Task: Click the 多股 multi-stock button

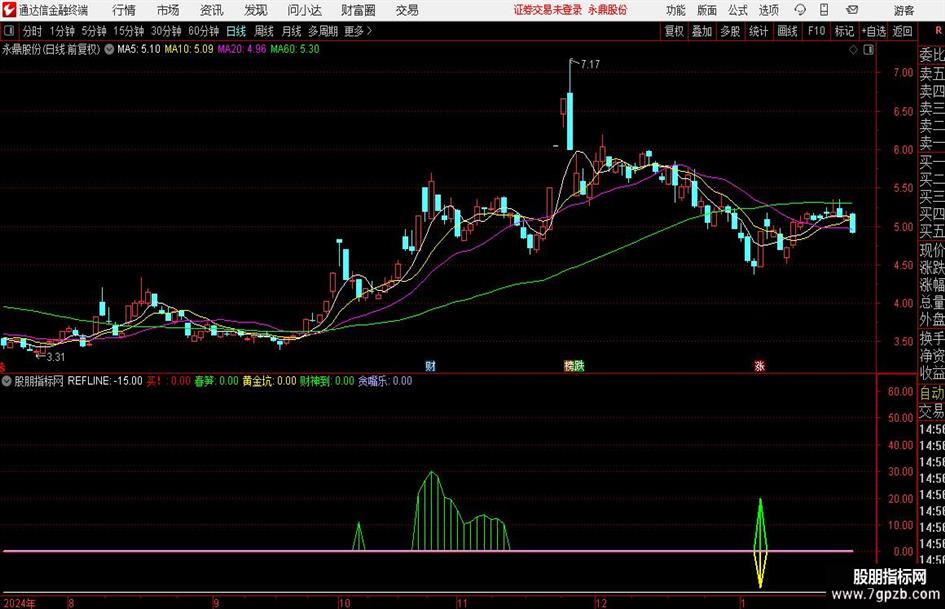Action: point(730,31)
